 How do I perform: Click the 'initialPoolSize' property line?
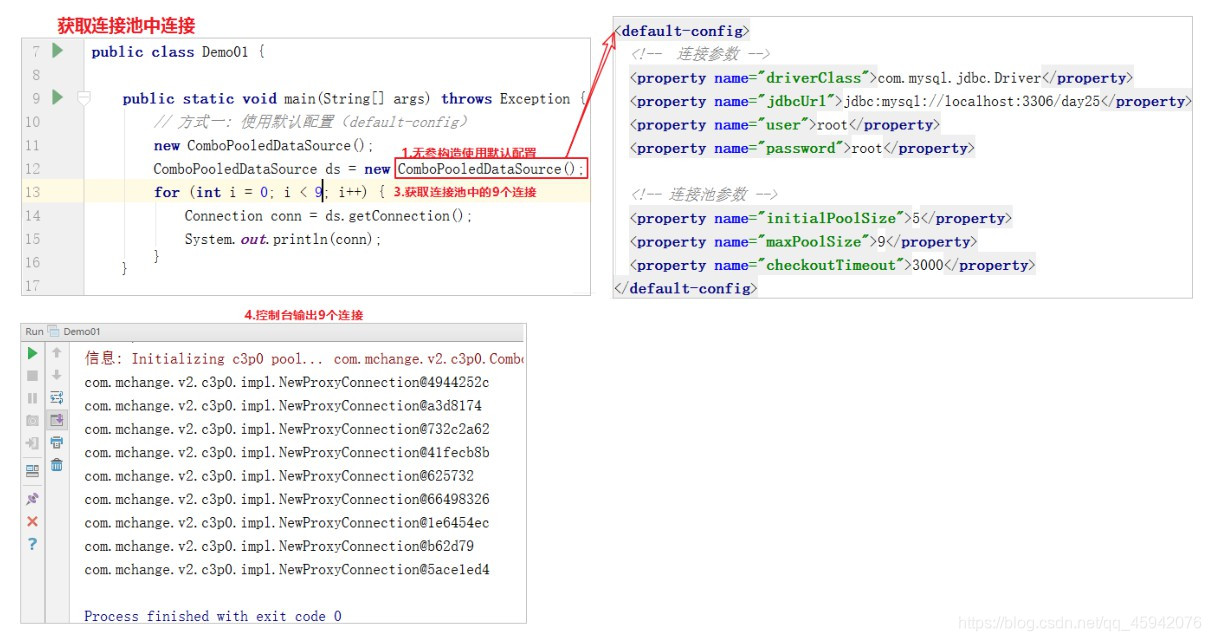pos(820,218)
